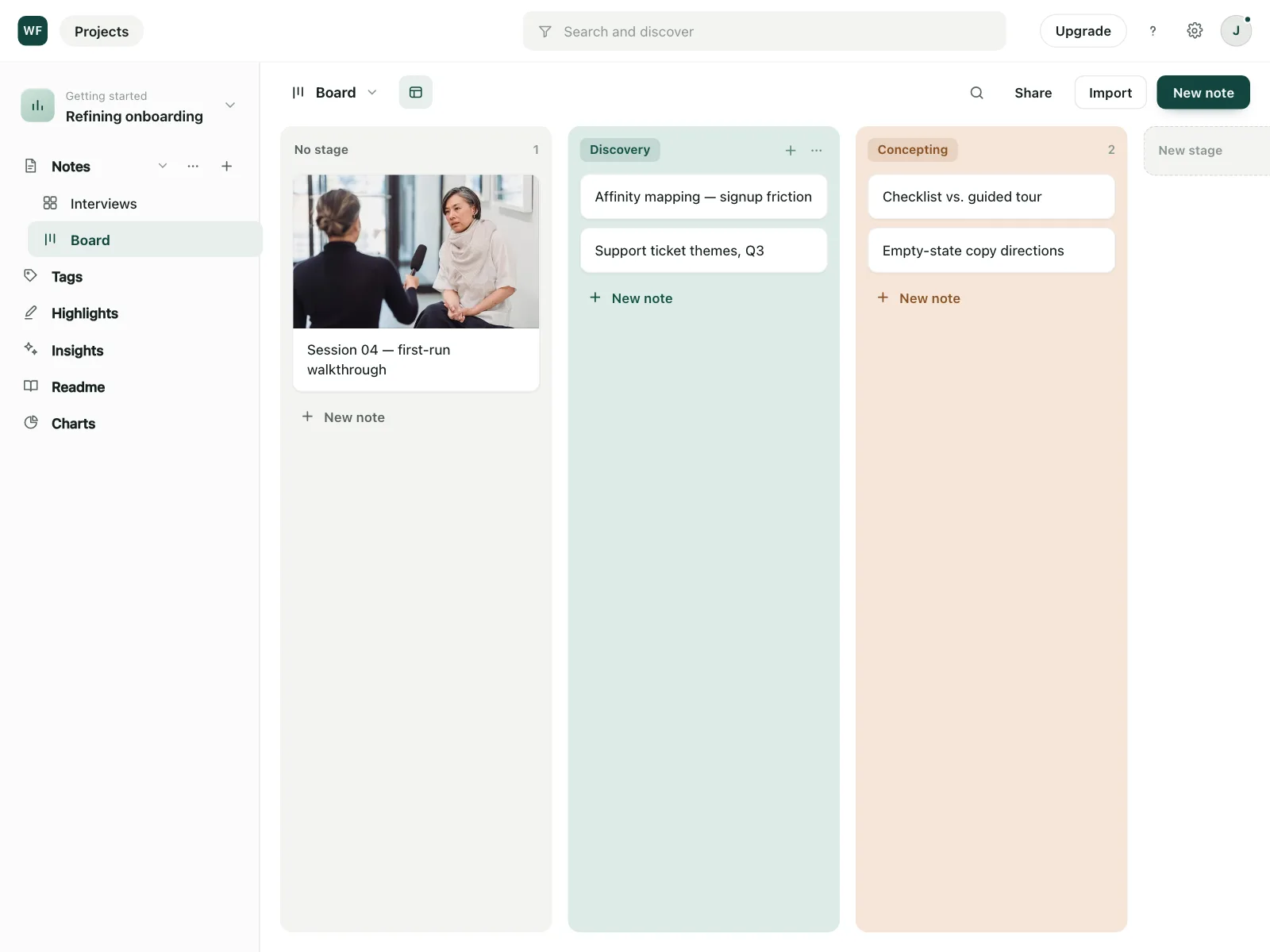Open the J user avatar menu
1270x952 pixels.
point(1236,31)
